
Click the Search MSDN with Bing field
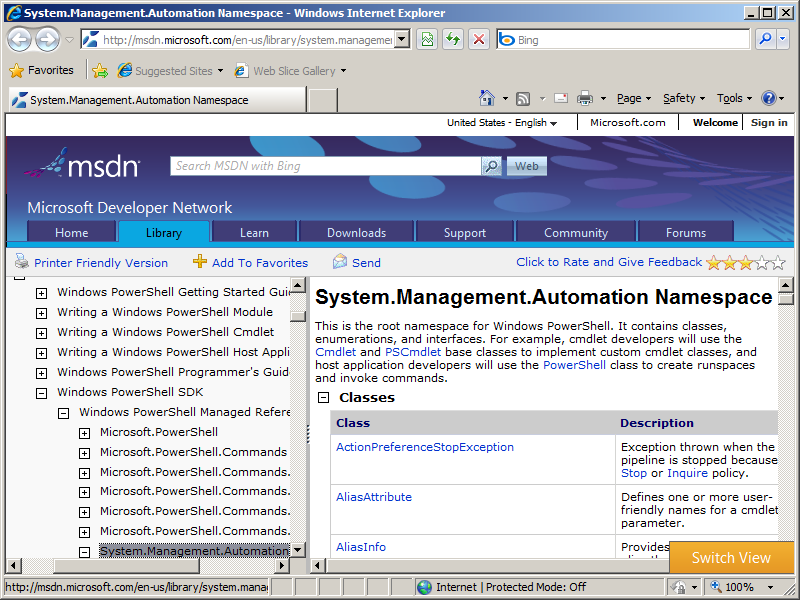click(x=325, y=166)
